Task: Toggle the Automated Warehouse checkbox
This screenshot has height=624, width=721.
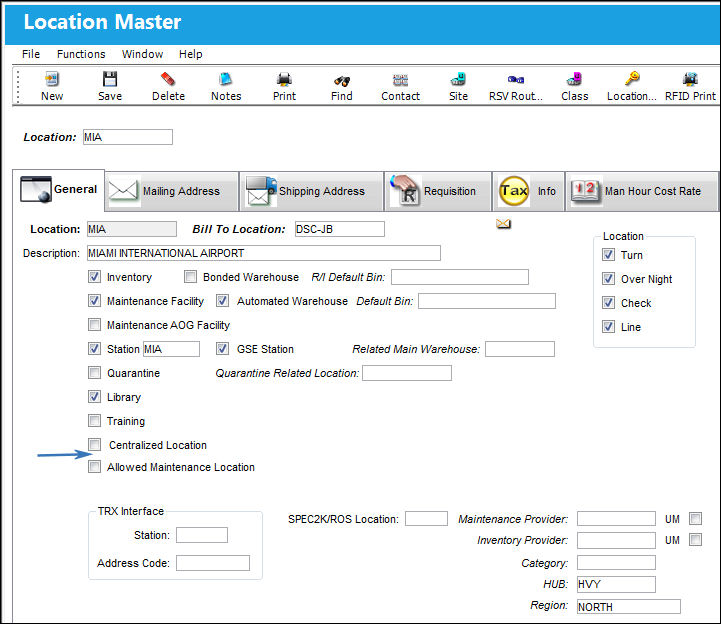Action: point(222,301)
